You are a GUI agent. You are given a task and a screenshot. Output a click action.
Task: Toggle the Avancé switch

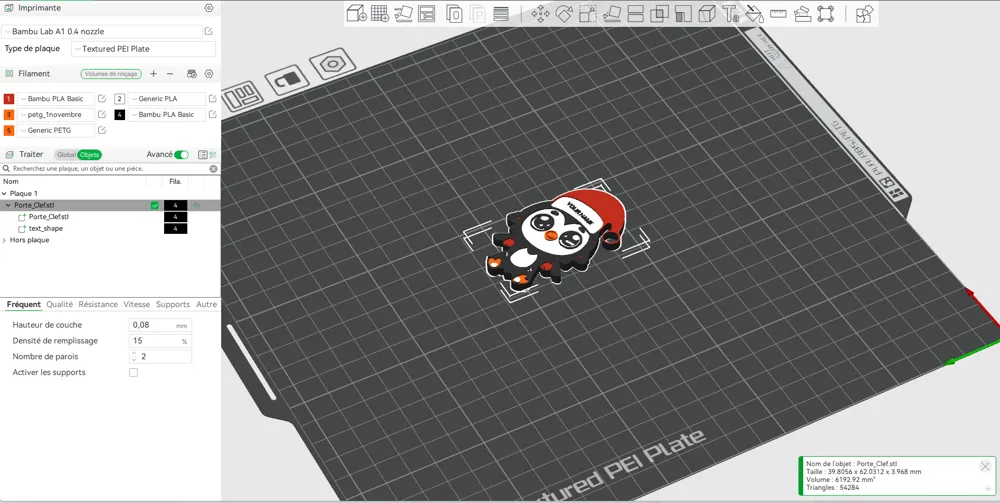point(182,155)
